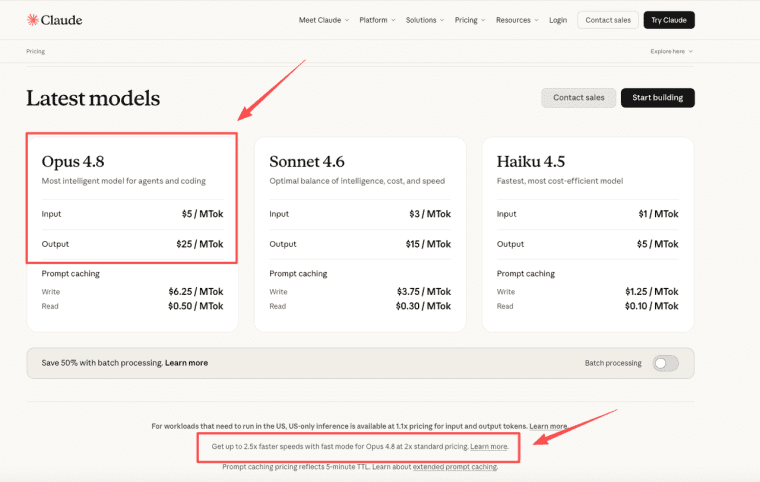Click Haiku 4.5 cache write price $1.25 / MTok
This screenshot has width=760, height=482.
(x=651, y=291)
